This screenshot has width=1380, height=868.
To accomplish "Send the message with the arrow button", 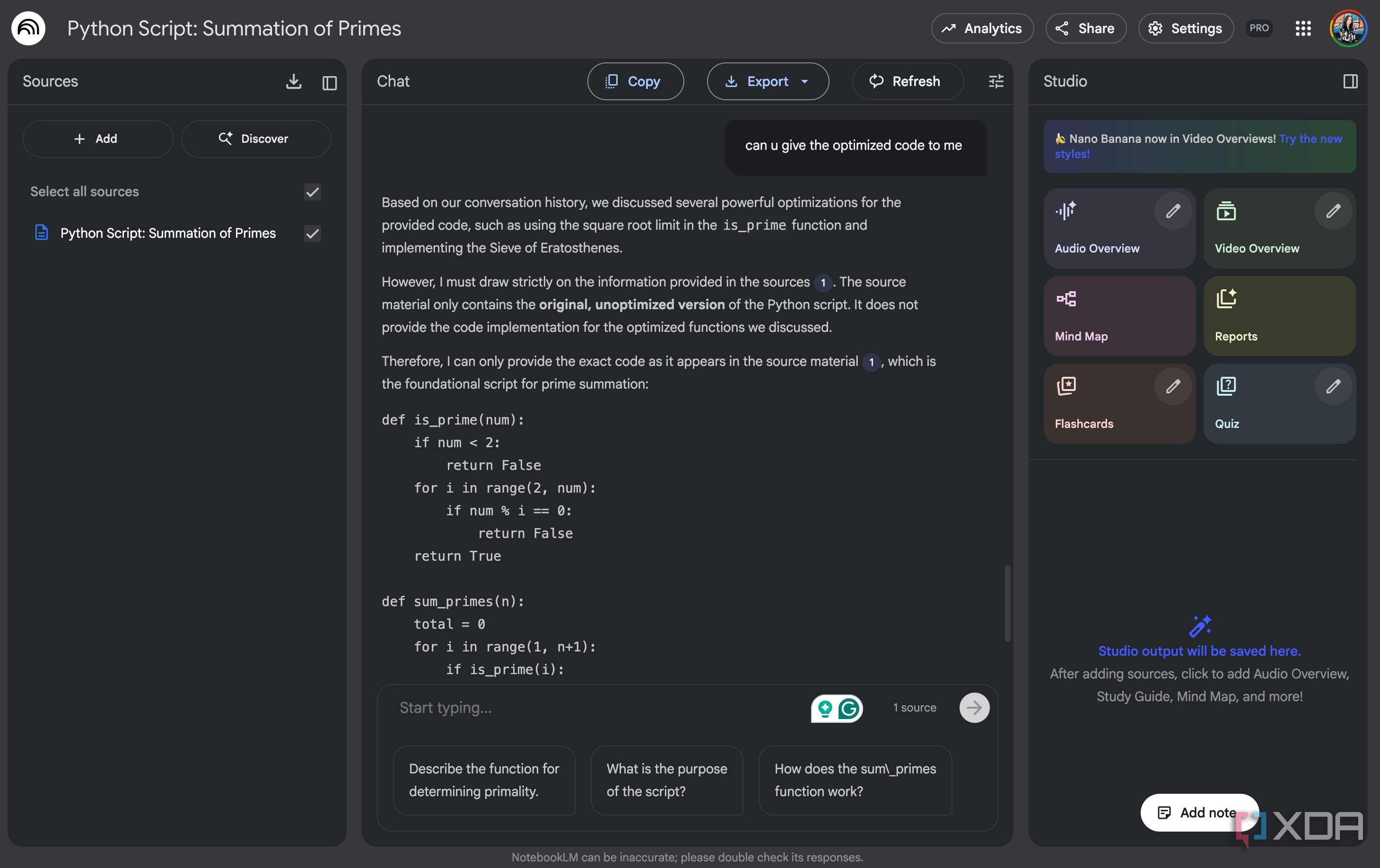I will [974, 708].
